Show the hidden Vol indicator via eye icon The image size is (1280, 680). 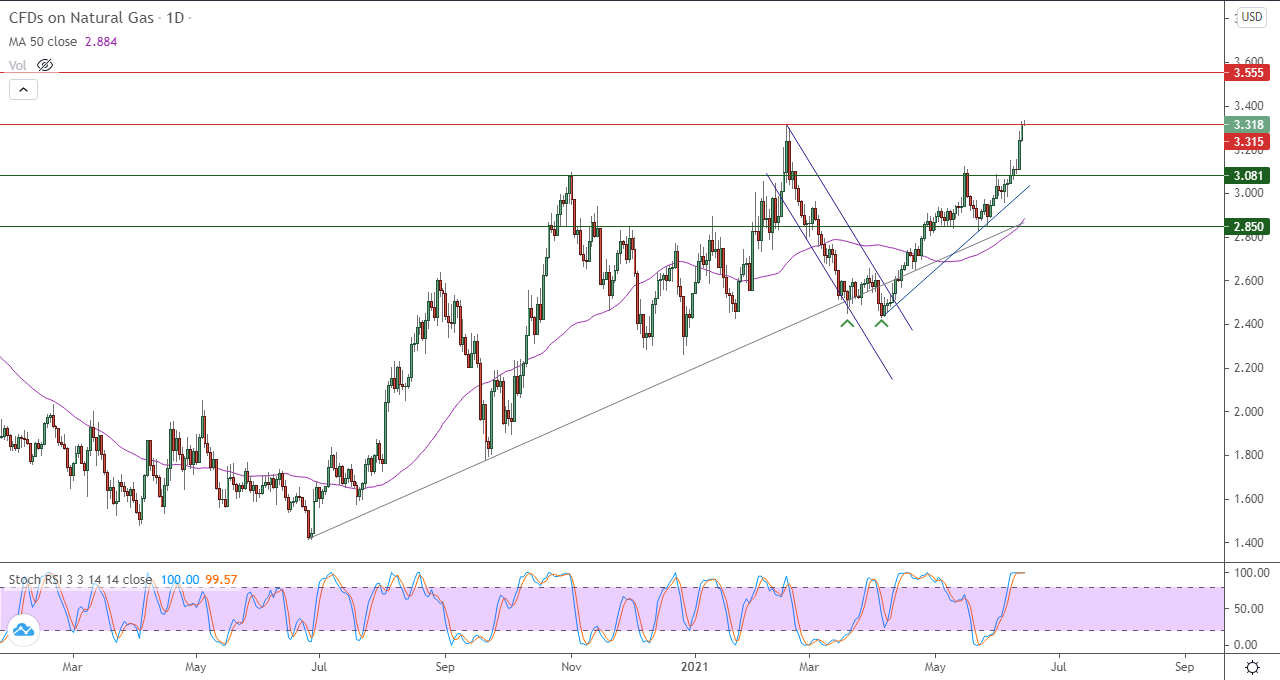pyautogui.click(x=44, y=65)
